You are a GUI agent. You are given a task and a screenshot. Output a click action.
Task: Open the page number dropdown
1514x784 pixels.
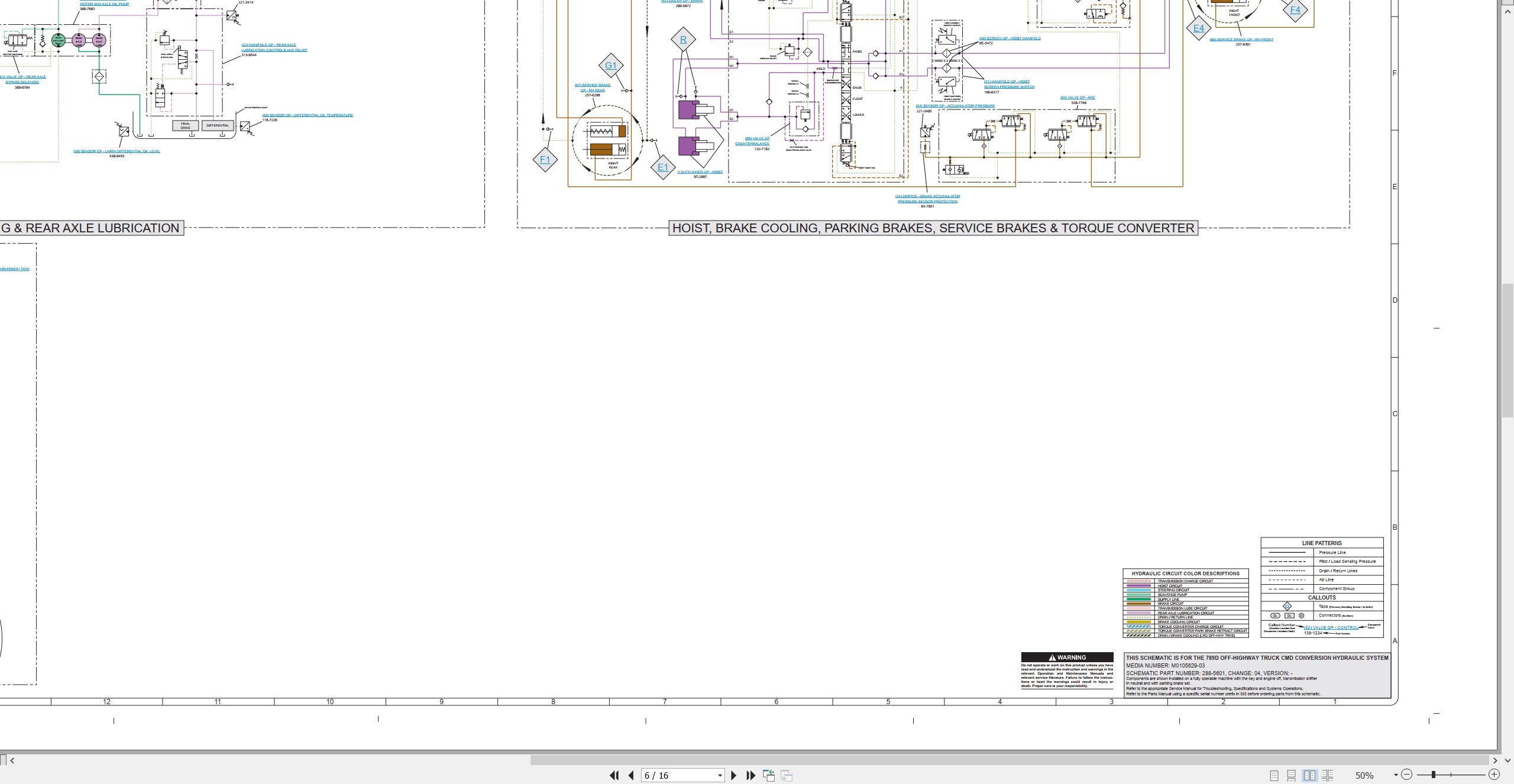point(720,776)
